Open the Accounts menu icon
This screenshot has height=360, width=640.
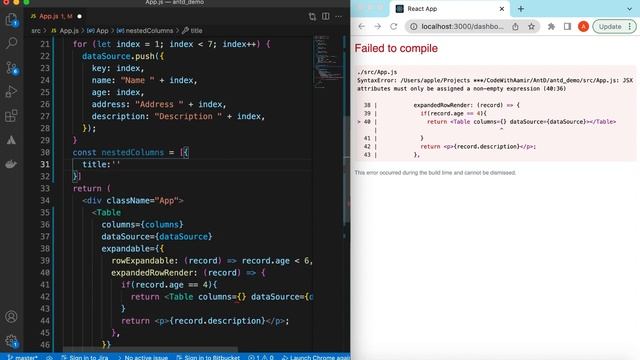[x=11, y=316]
